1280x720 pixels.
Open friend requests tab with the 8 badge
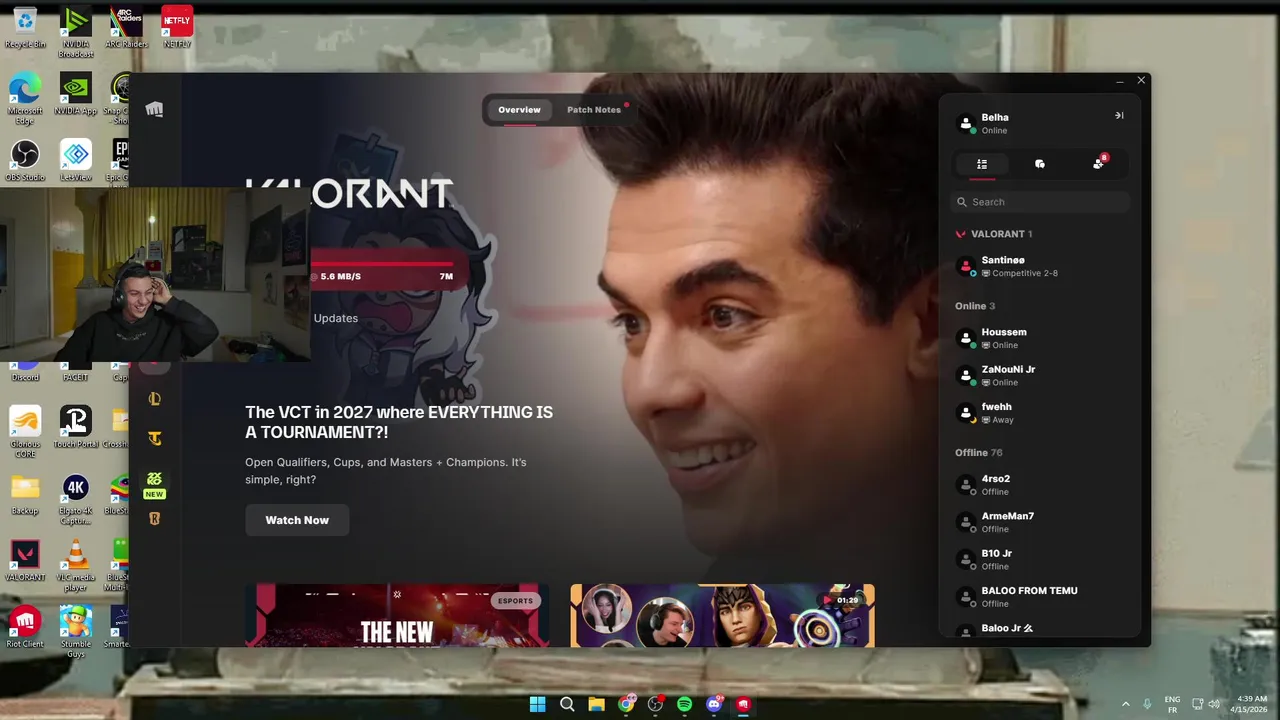[x=1099, y=163]
